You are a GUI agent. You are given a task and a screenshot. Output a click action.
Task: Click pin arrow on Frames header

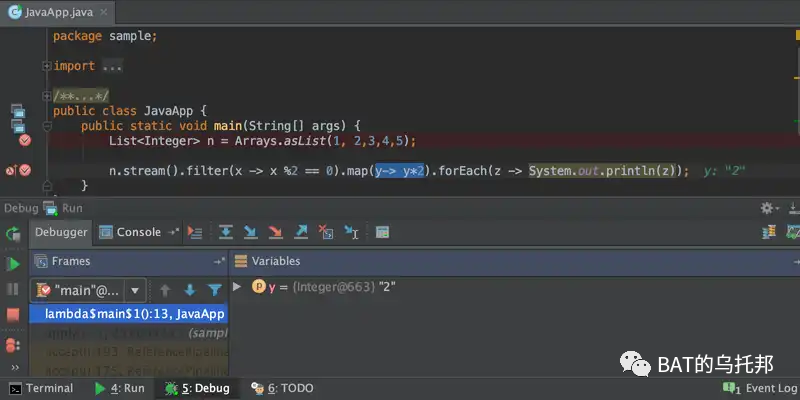click(x=219, y=262)
